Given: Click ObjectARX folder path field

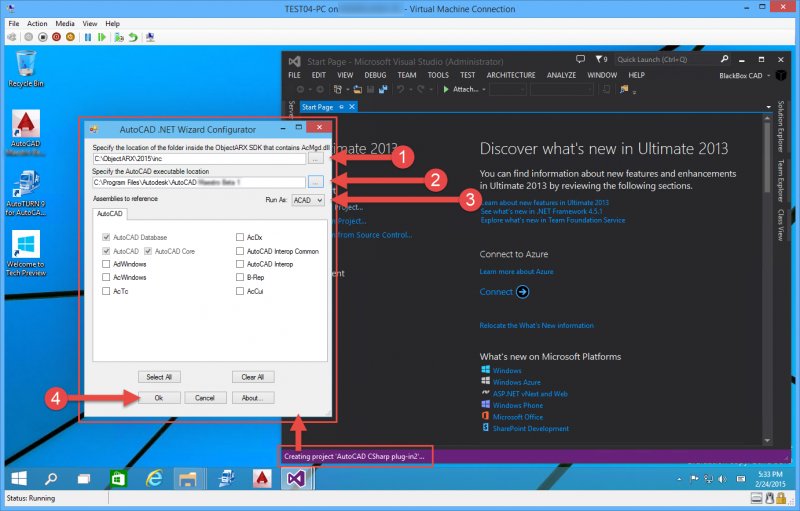Looking at the screenshot, I should click(199, 159).
